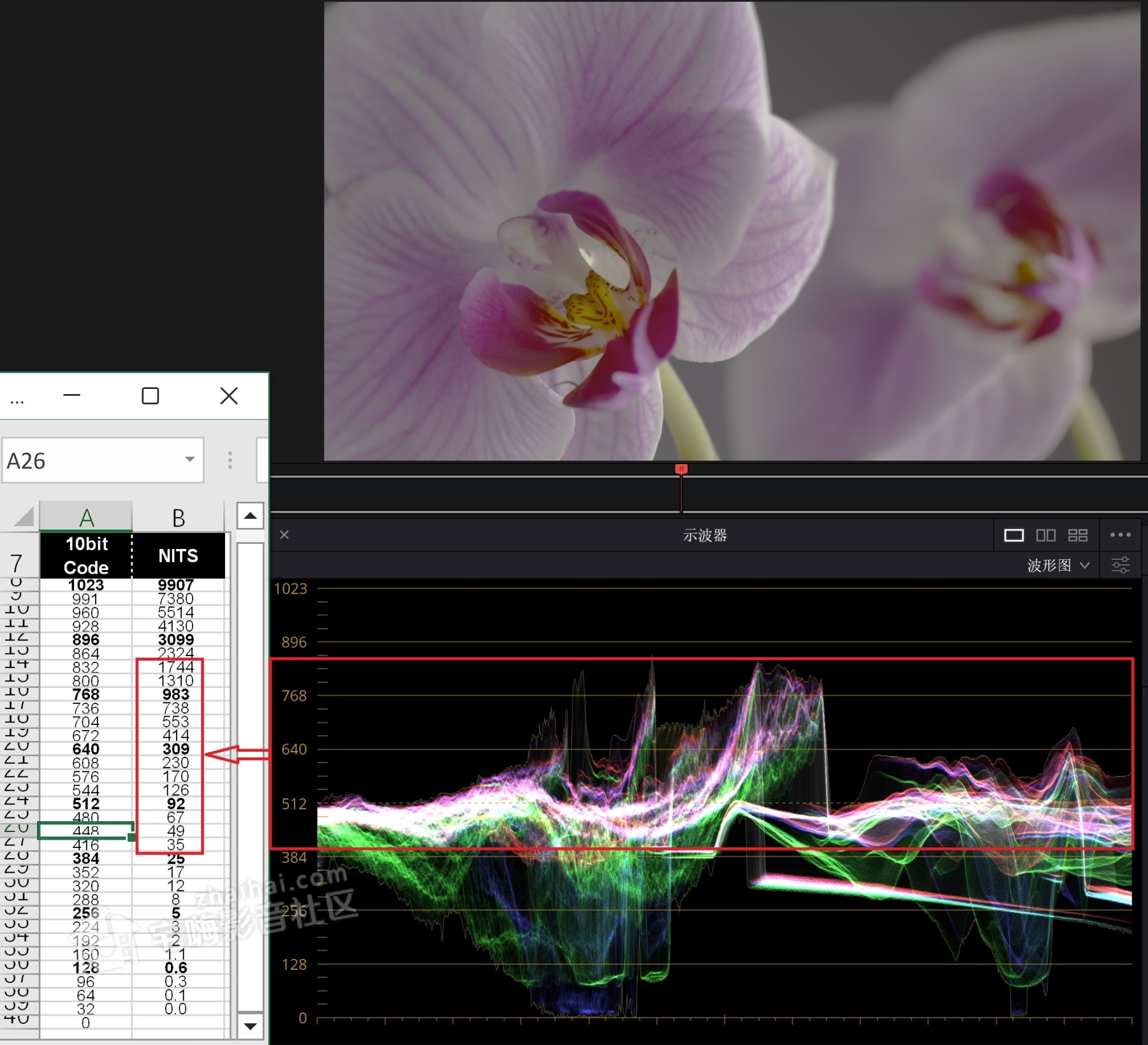This screenshot has width=1148, height=1045.
Task: Open scopes panel three-dot options menu
Action: click(x=1121, y=535)
